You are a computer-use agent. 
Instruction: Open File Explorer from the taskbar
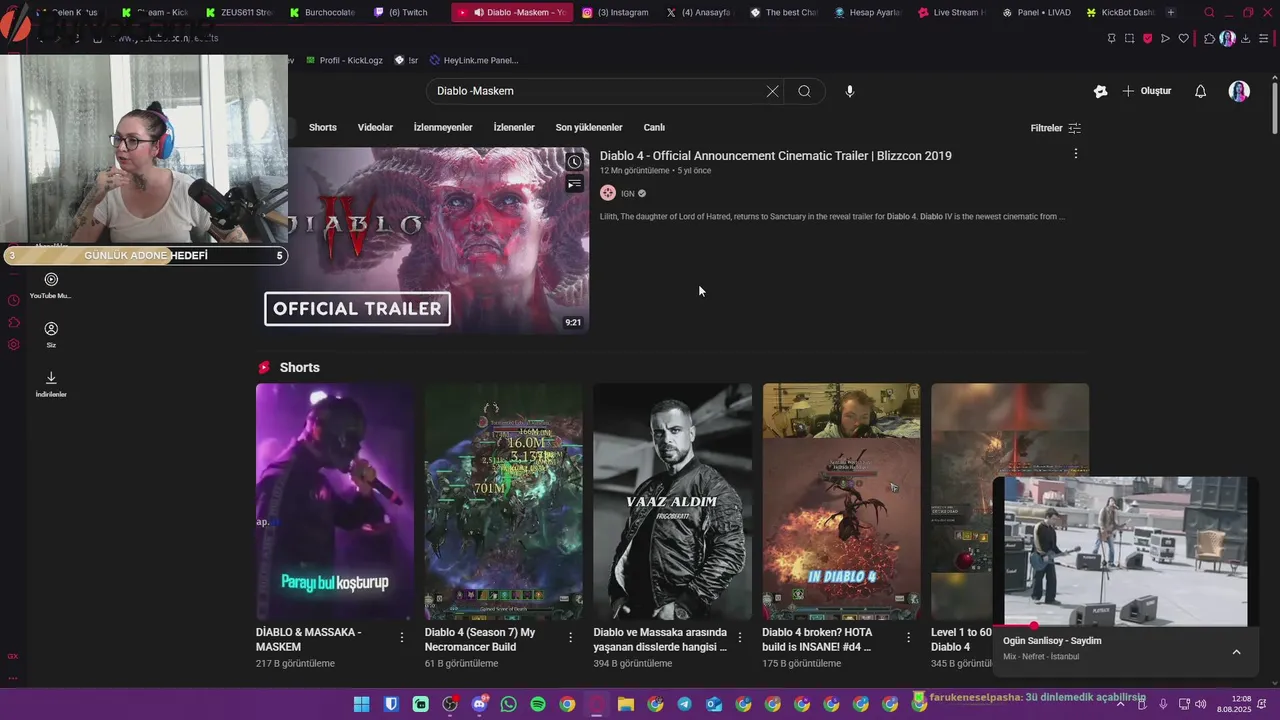[x=626, y=704]
